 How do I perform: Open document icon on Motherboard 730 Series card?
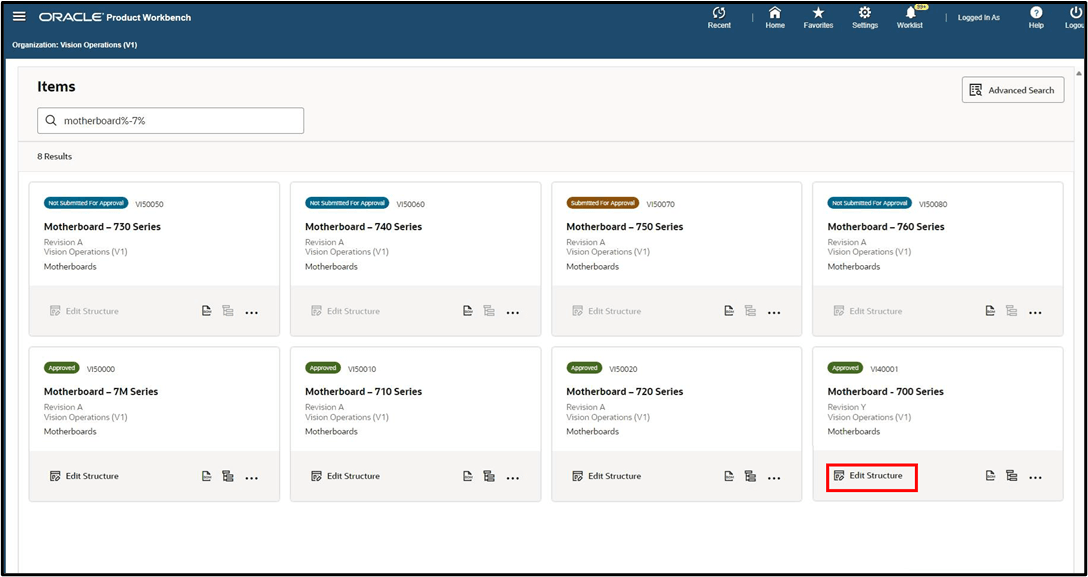pos(206,311)
